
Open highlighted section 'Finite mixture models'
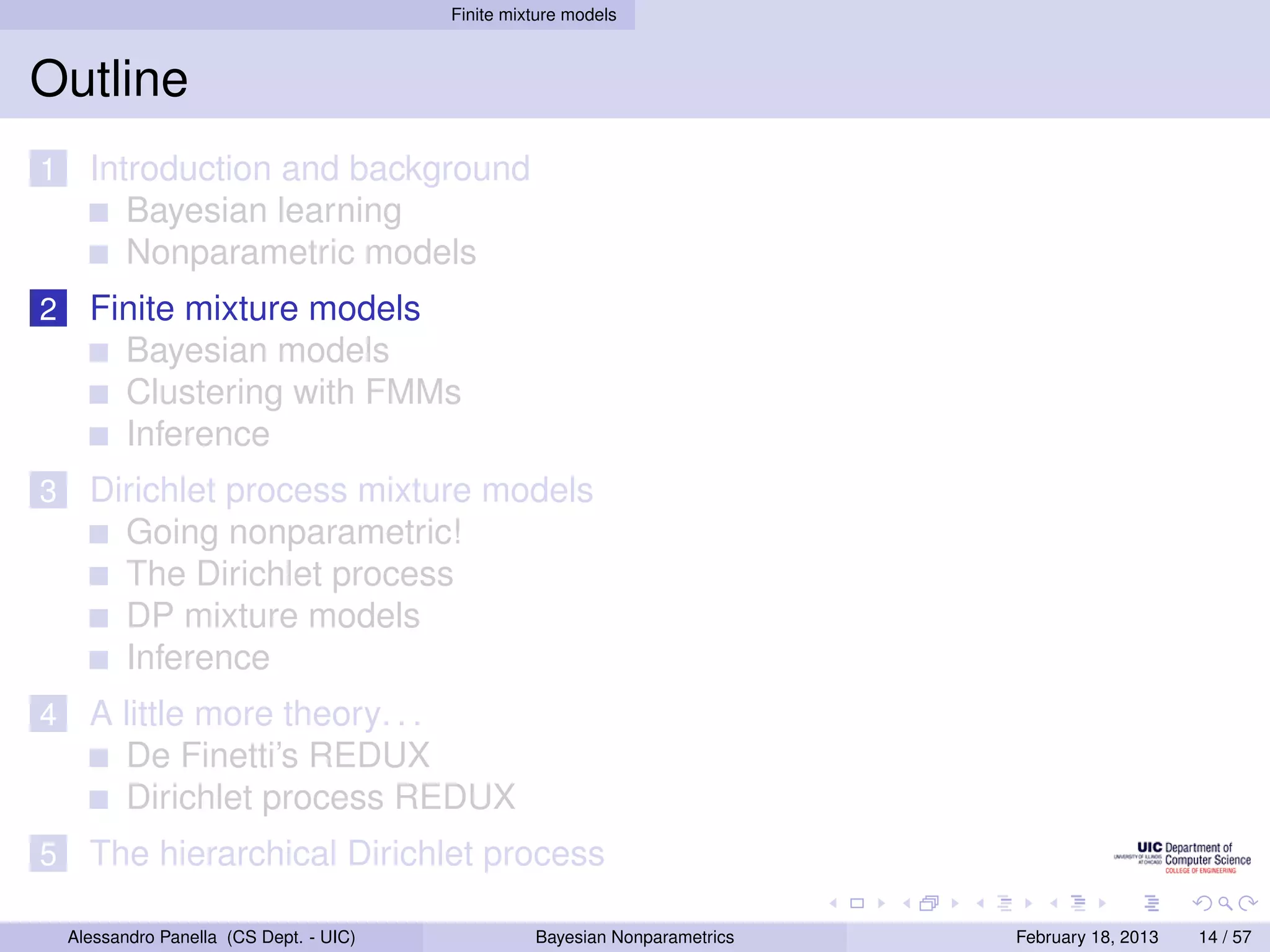pyautogui.click(x=255, y=308)
